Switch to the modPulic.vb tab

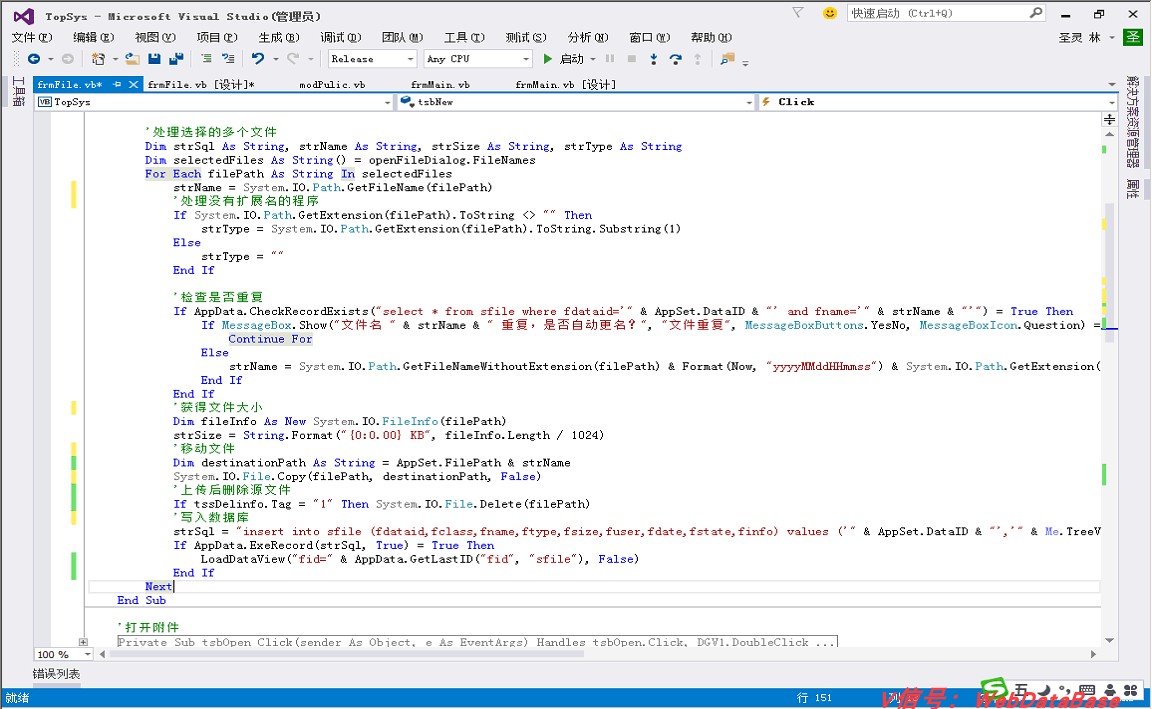tap(332, 85)
